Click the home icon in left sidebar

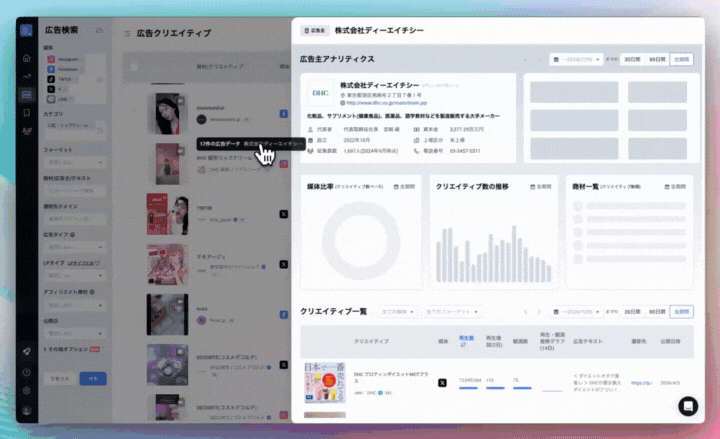pyautogui.click(x=27, y=59)
